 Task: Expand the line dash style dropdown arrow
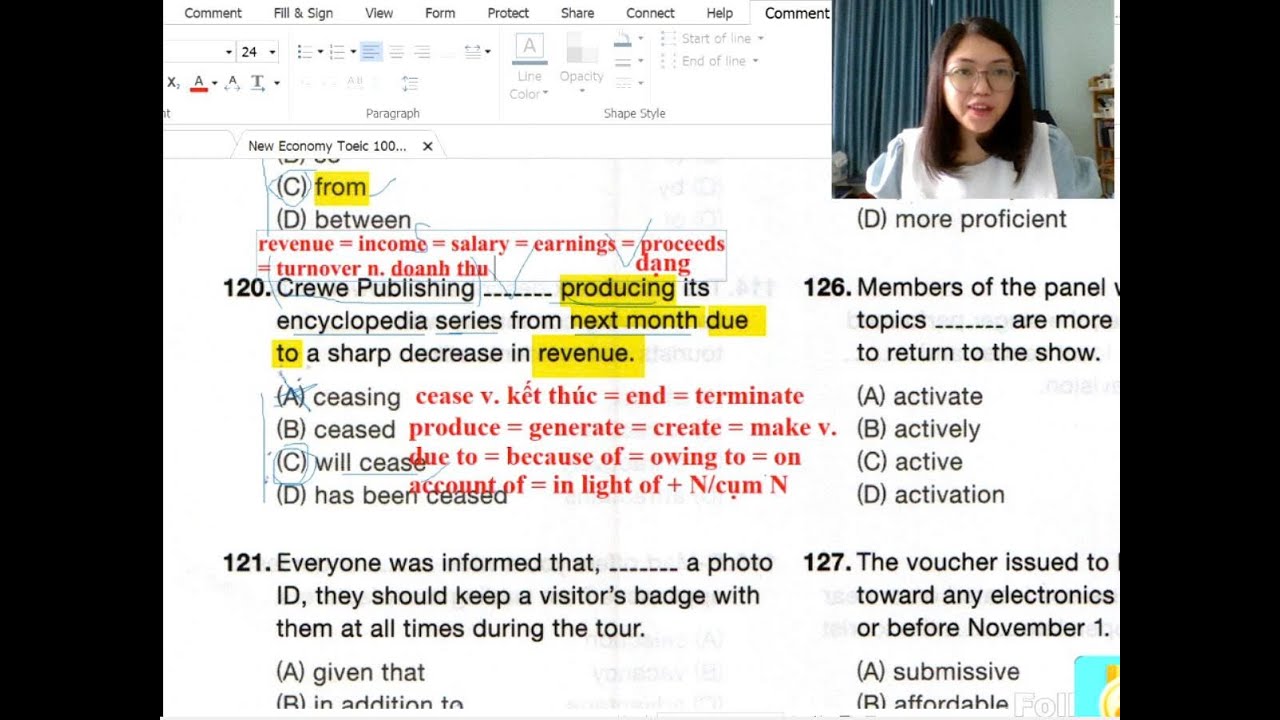point(640,83)
